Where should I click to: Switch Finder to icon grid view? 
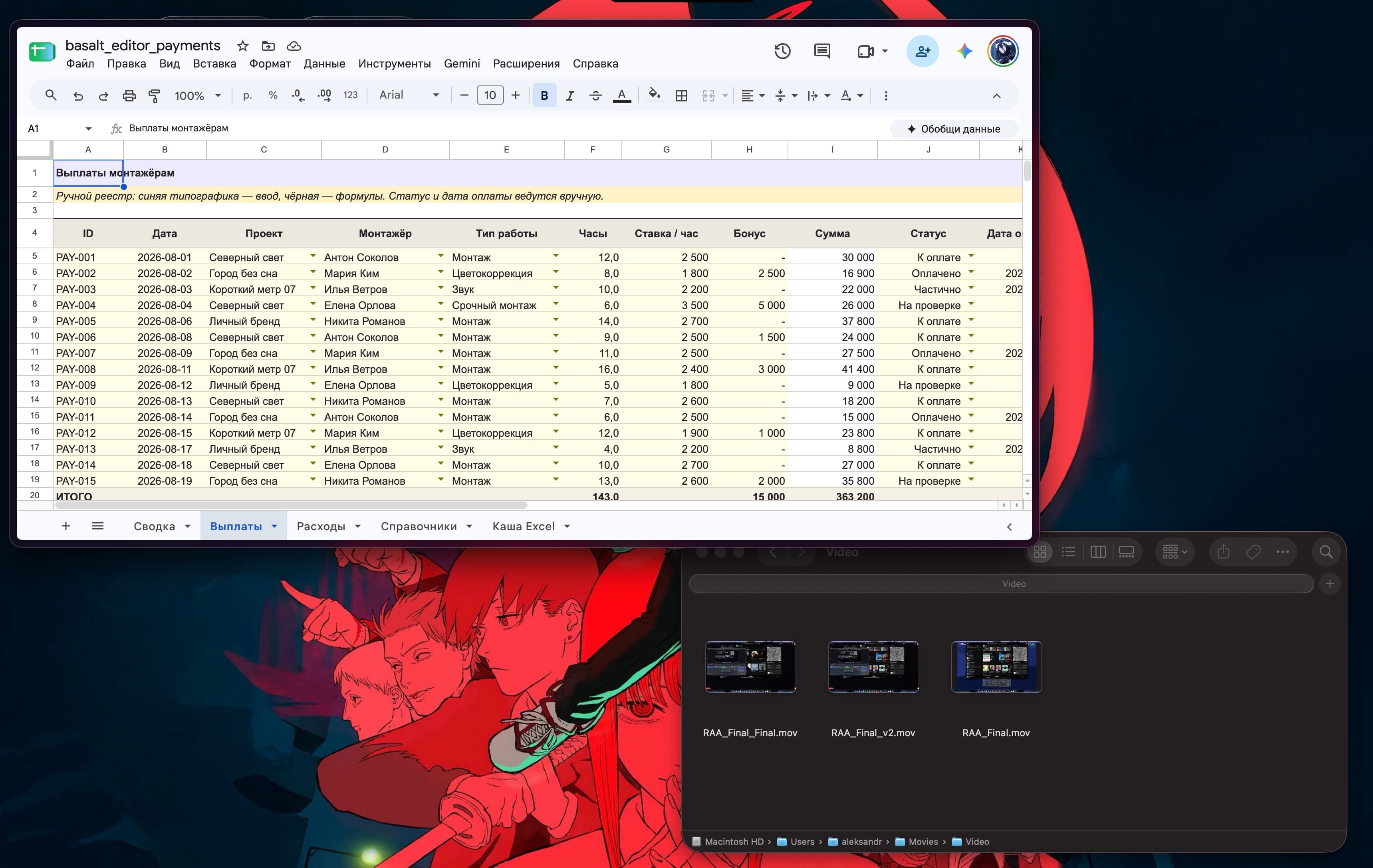(1040, 552)
